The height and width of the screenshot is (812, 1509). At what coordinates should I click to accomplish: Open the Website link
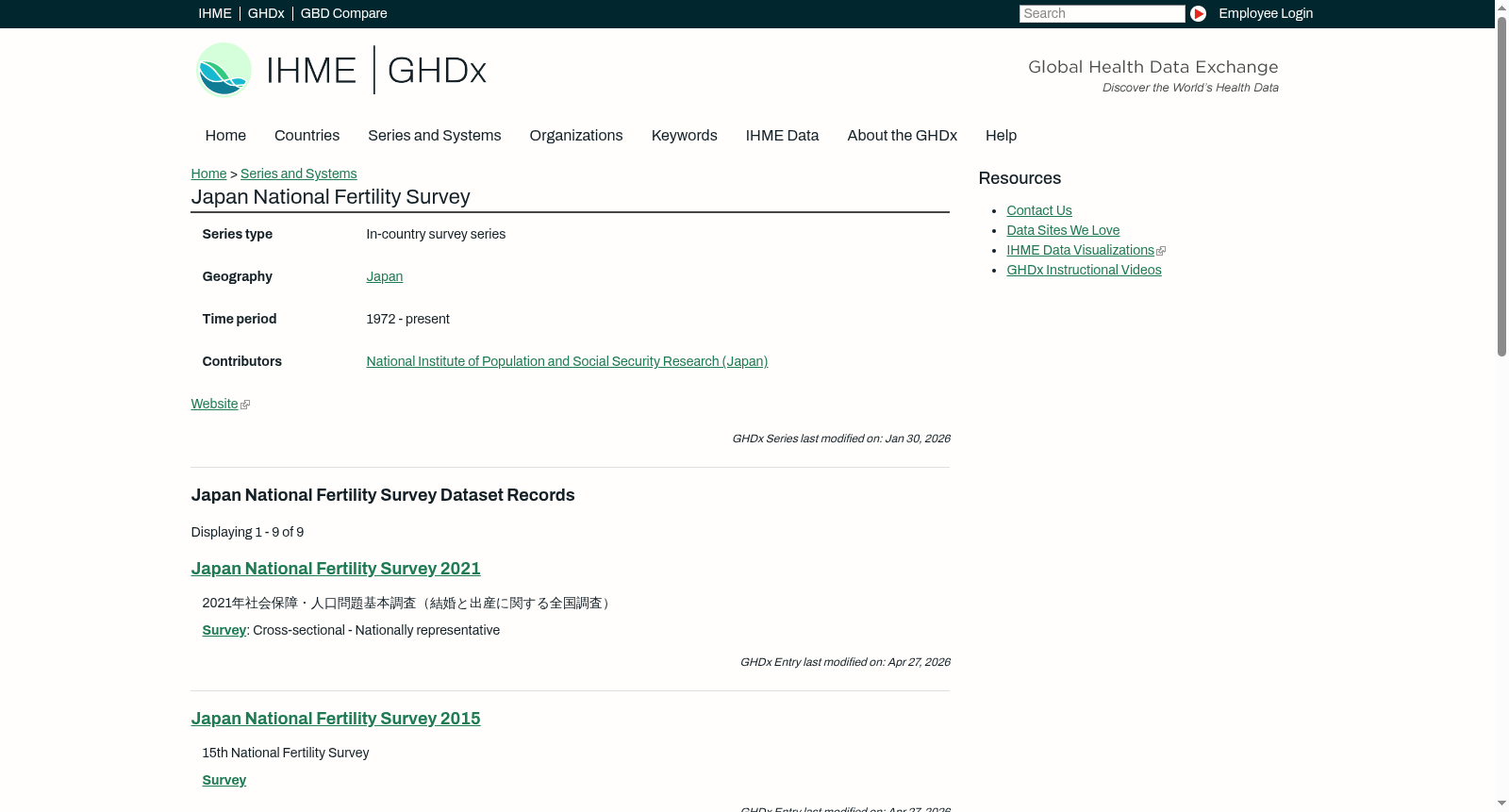click(214, 404)
